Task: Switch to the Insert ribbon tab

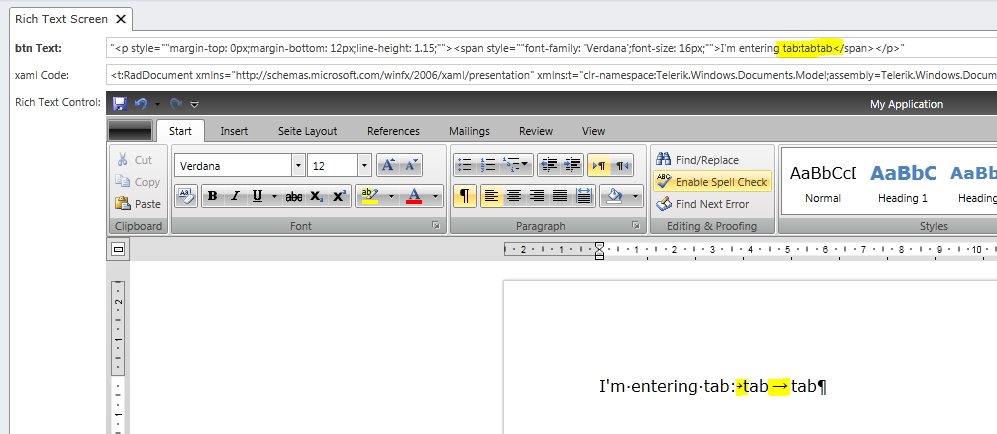Action: pos(234,131)
